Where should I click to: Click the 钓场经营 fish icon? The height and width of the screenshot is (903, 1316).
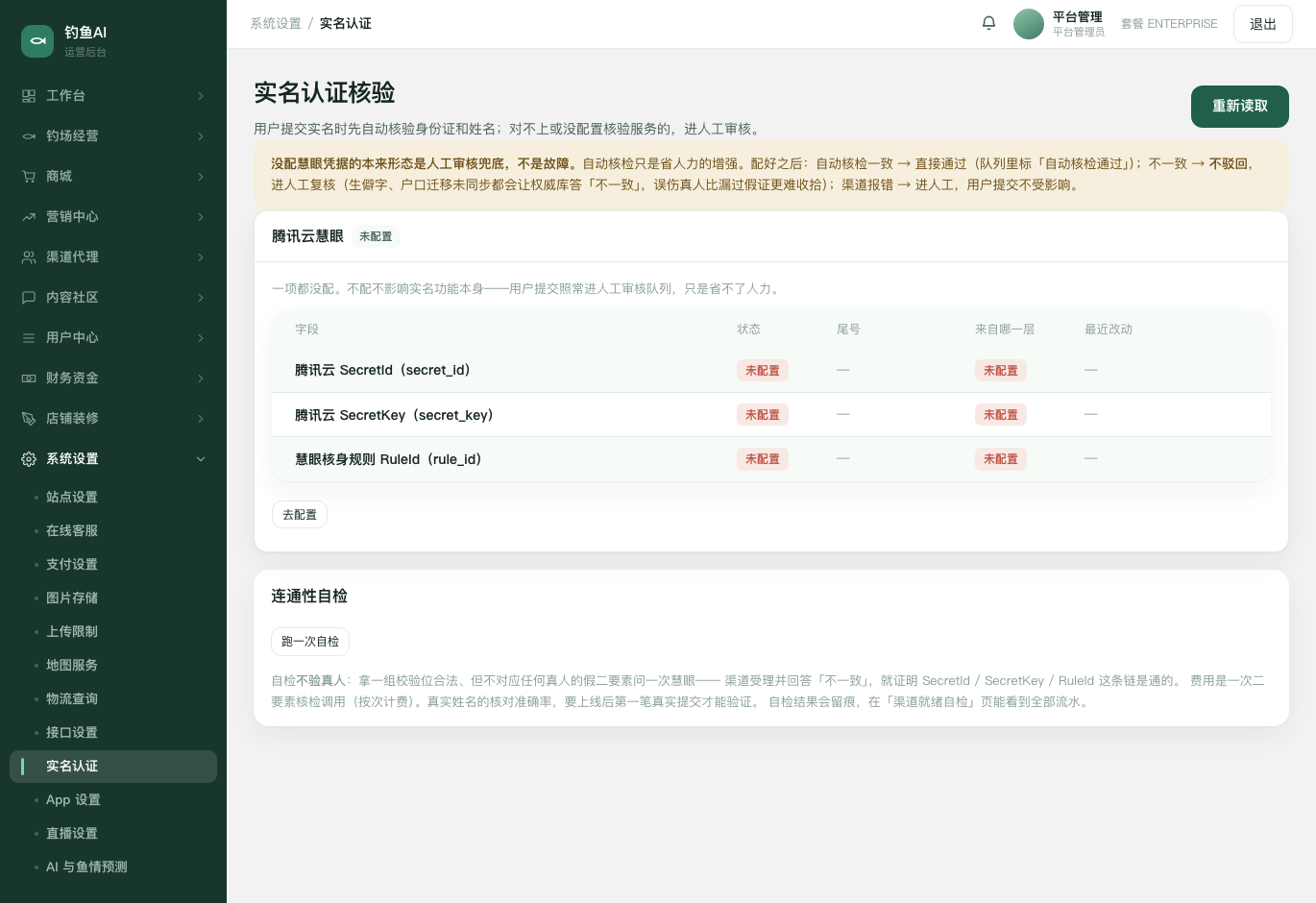pyautogui.click(x=29, y=136)
